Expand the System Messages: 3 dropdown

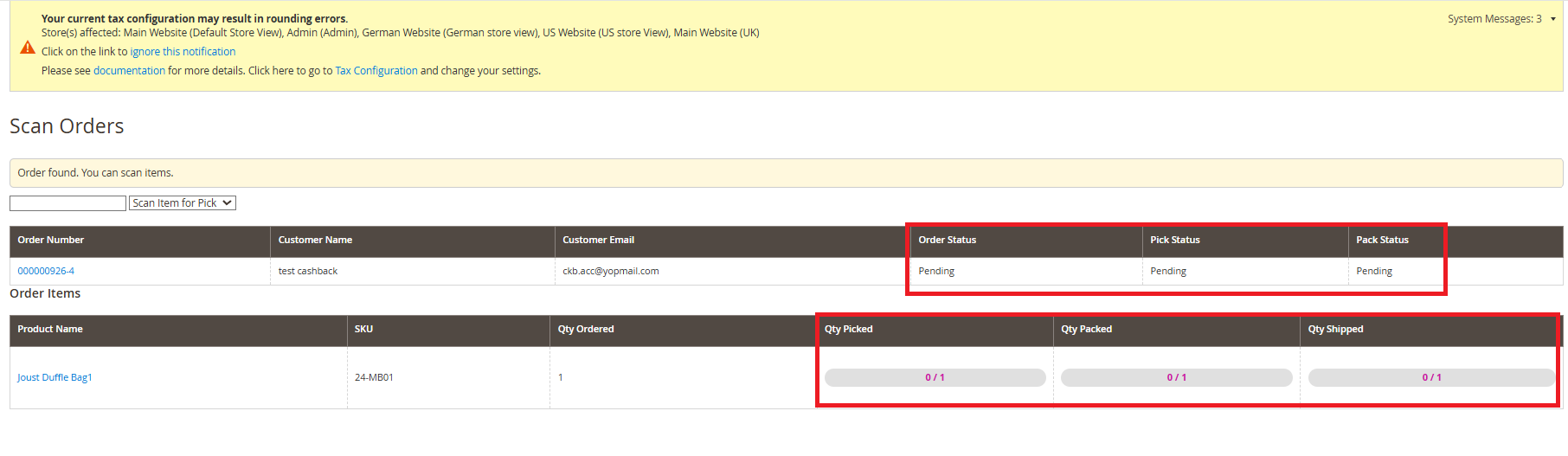[1494, 19]
